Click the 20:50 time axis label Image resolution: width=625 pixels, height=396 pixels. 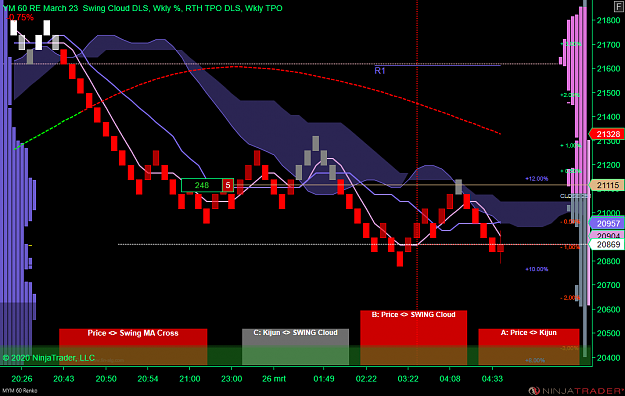point(106,378)
